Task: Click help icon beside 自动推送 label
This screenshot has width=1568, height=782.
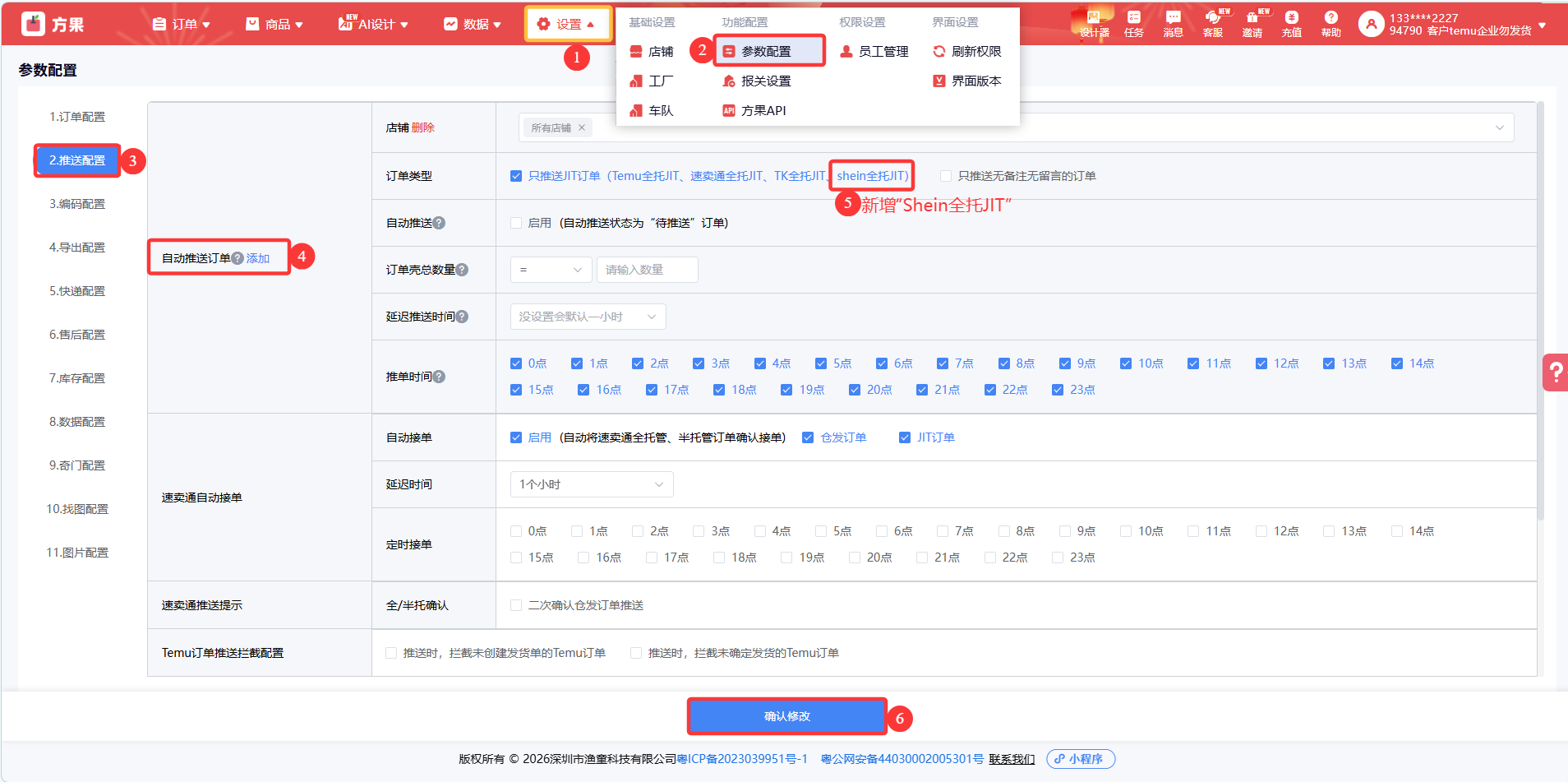Action: (439, 223)
